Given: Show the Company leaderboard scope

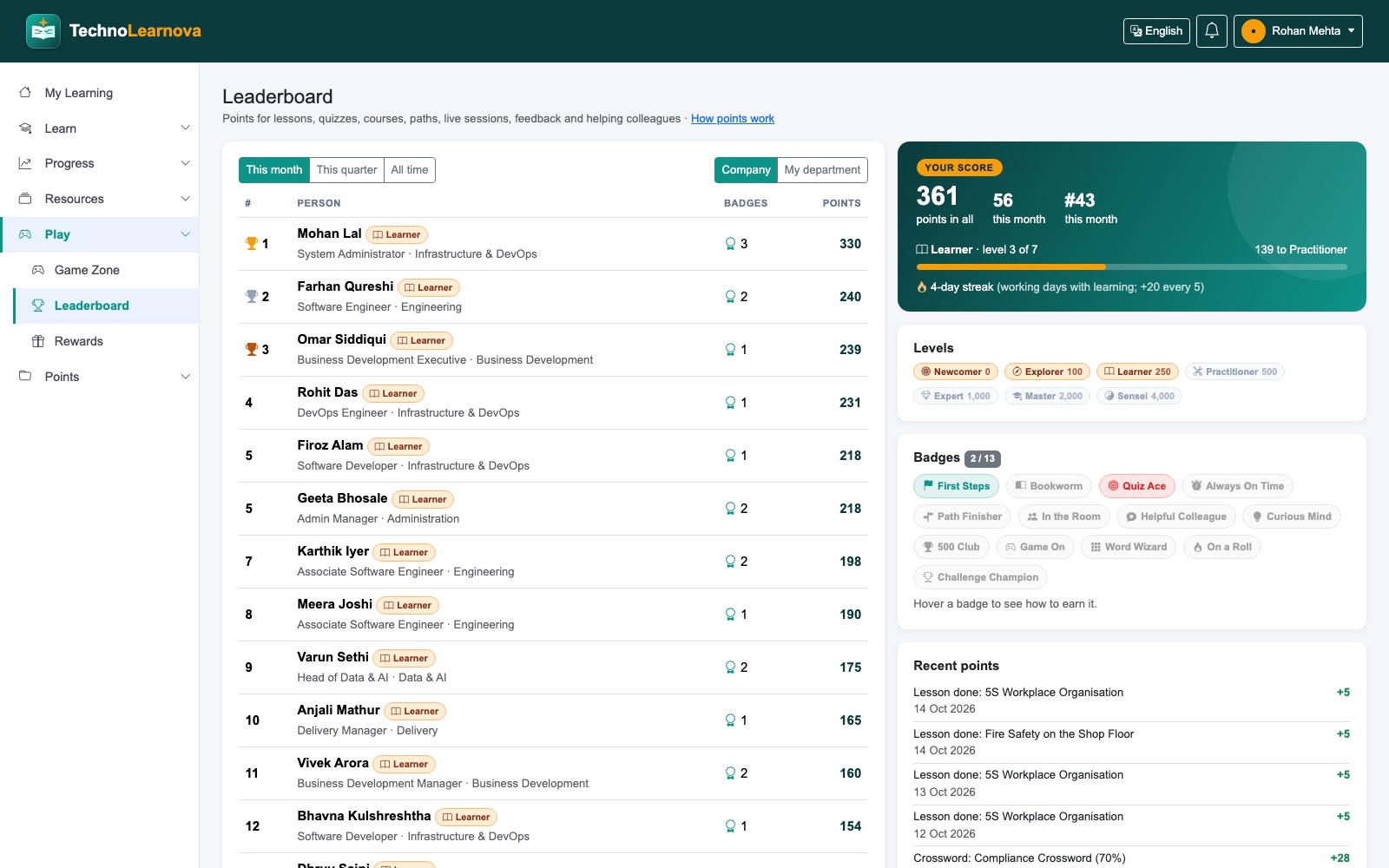Looking at the screenshot, I should (746, 170).
